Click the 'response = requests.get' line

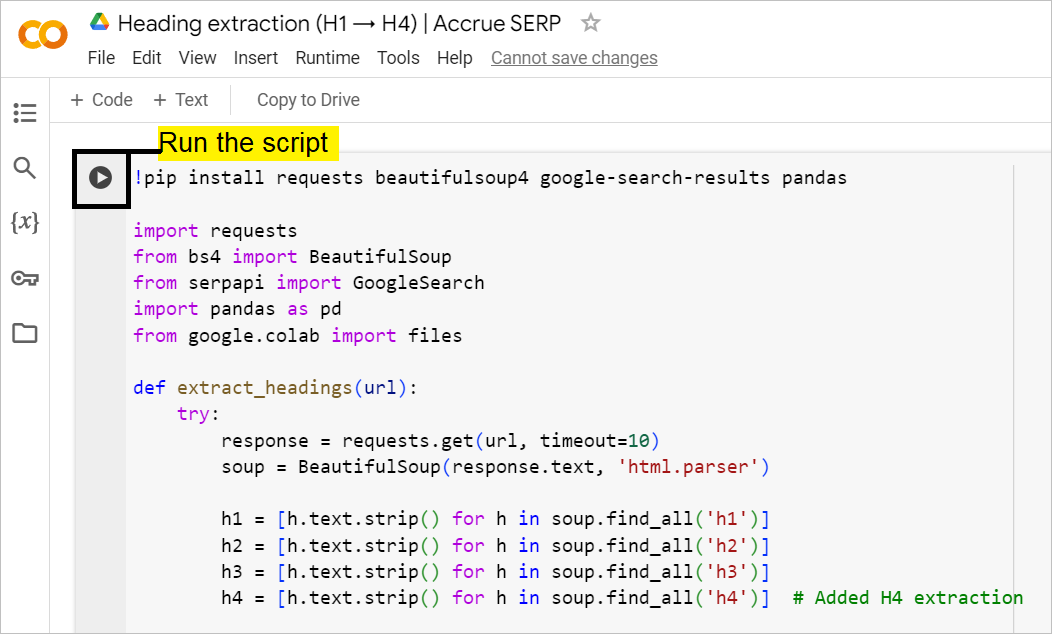click(440, 441)
